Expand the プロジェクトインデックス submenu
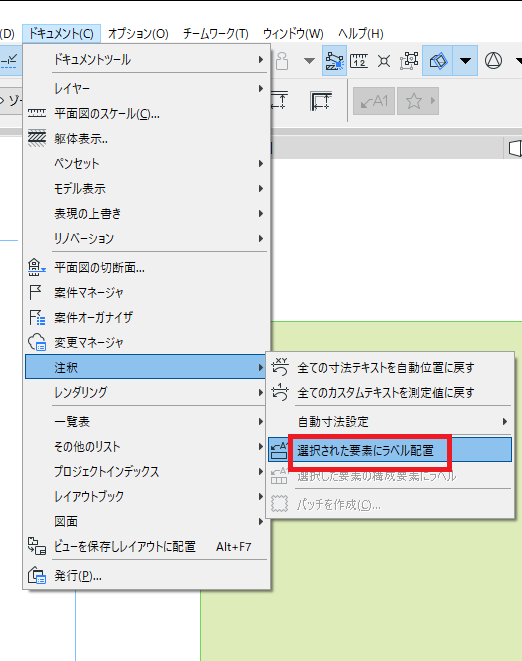 146,471
